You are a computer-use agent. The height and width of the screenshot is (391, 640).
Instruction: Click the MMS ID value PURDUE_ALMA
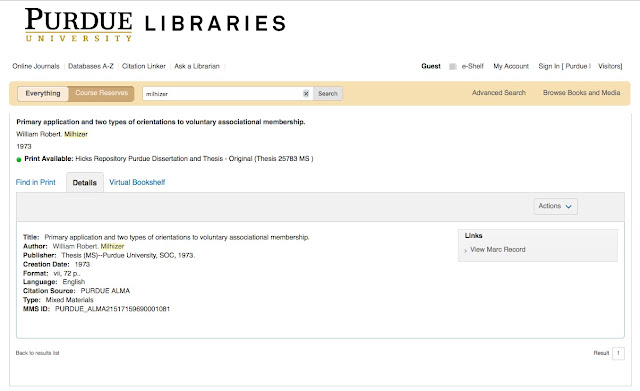click(112, 309)
